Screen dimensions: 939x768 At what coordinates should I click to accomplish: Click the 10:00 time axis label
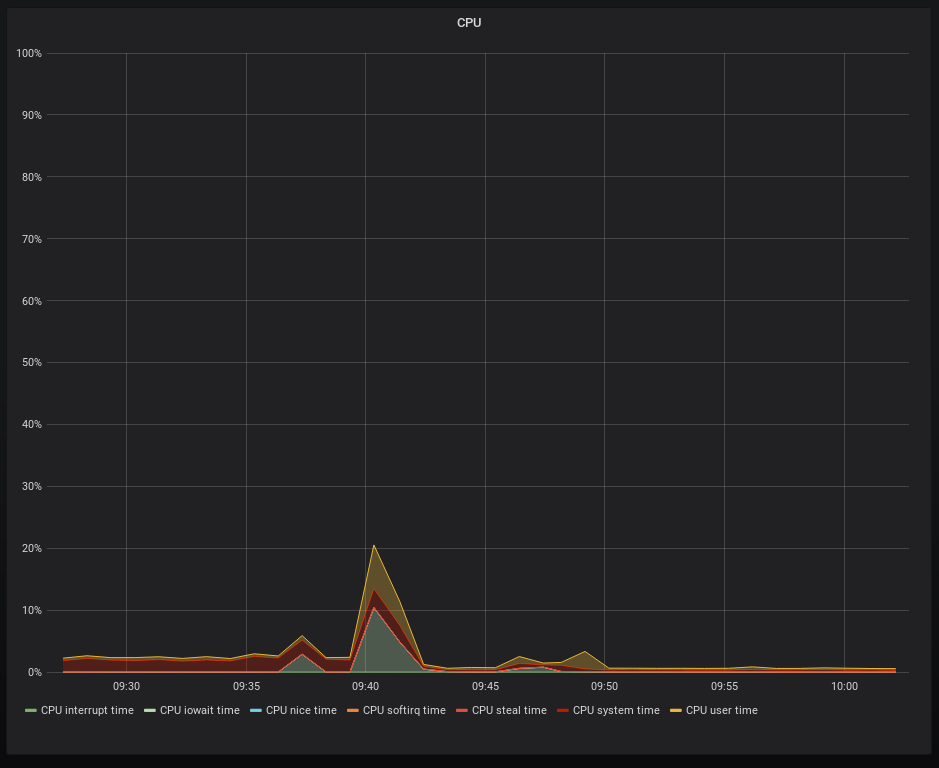tap(844, 686)
